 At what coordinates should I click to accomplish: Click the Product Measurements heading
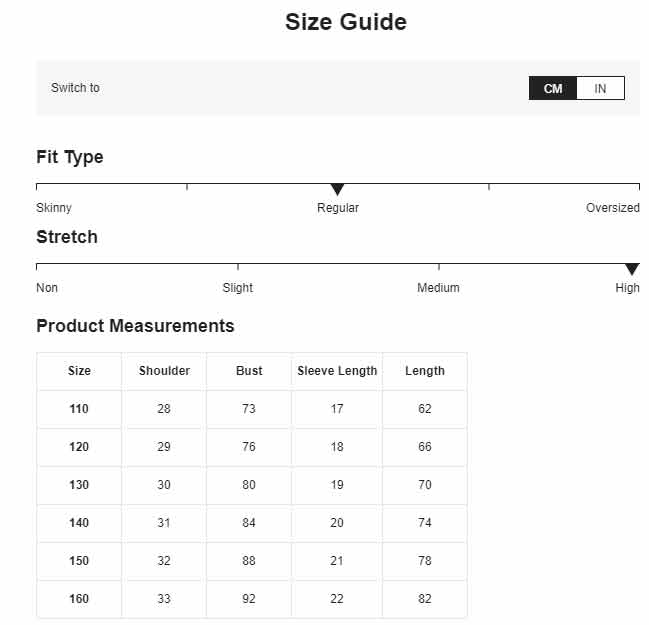(135, 326)
